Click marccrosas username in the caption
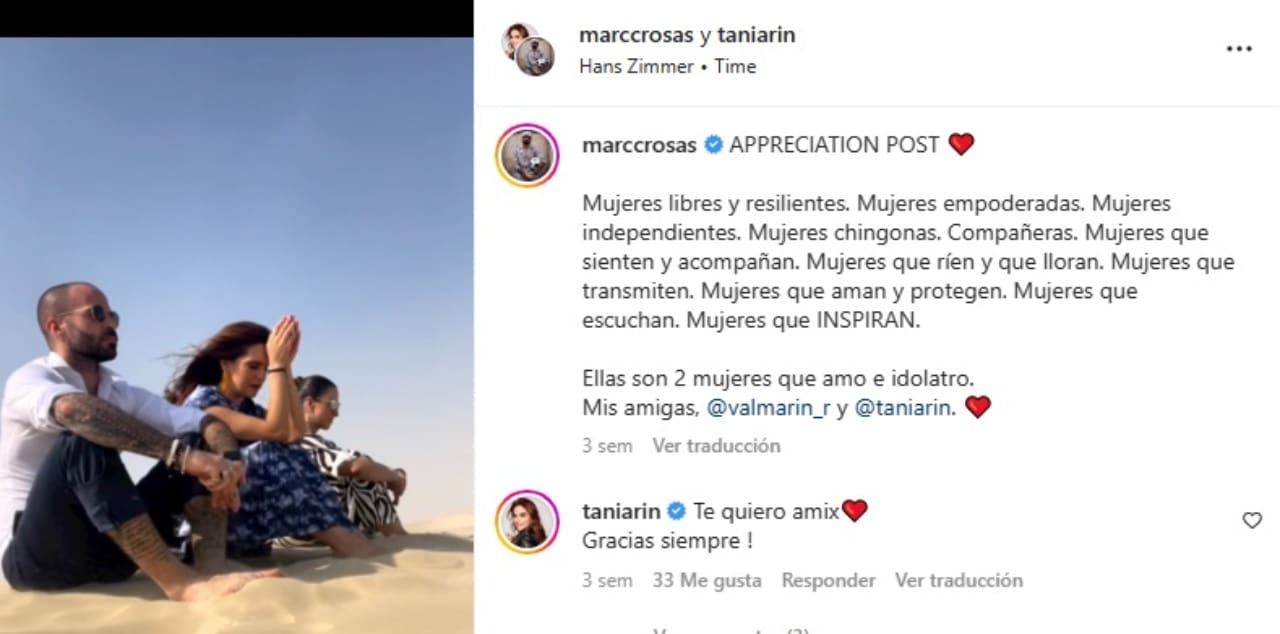 639,145
